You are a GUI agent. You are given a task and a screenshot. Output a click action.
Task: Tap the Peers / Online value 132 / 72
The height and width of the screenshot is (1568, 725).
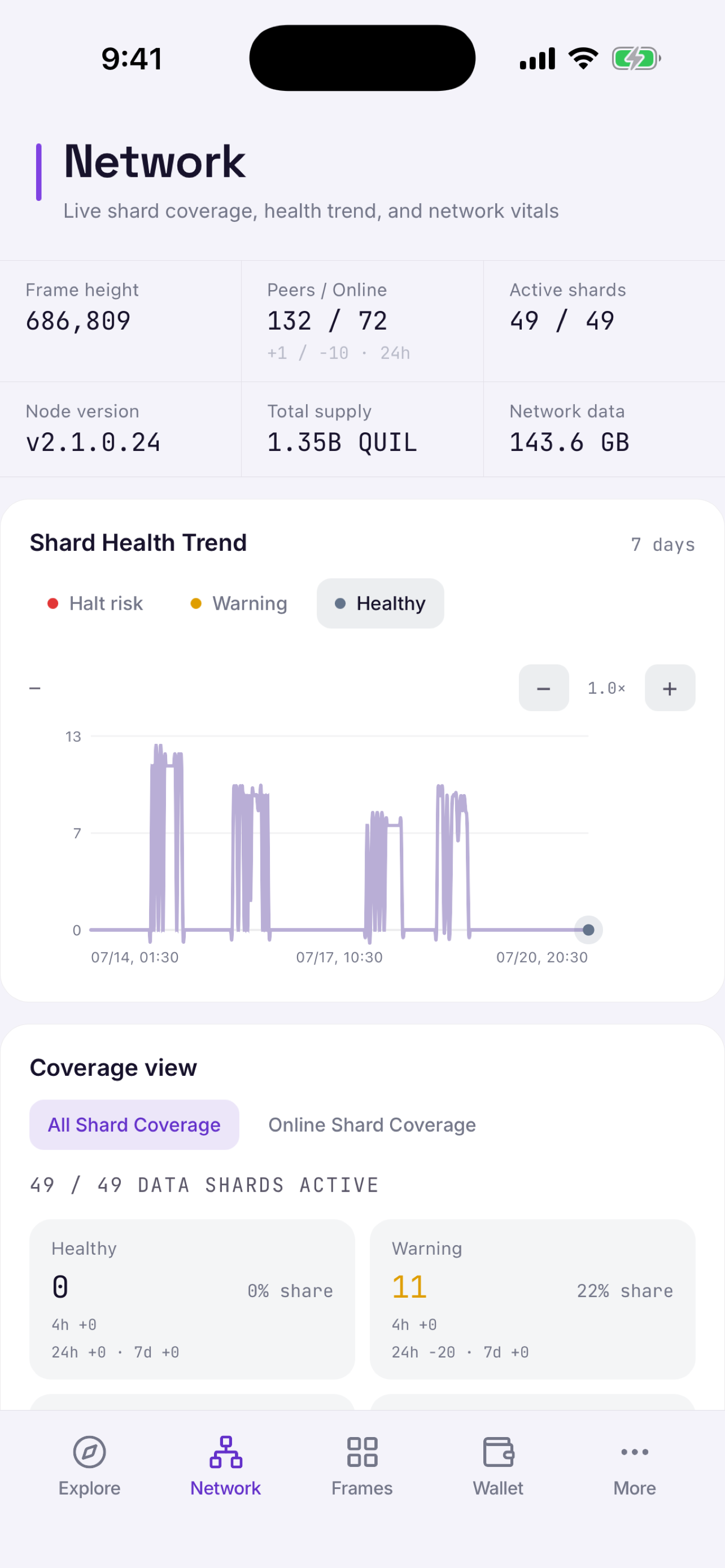pos(327,321)
